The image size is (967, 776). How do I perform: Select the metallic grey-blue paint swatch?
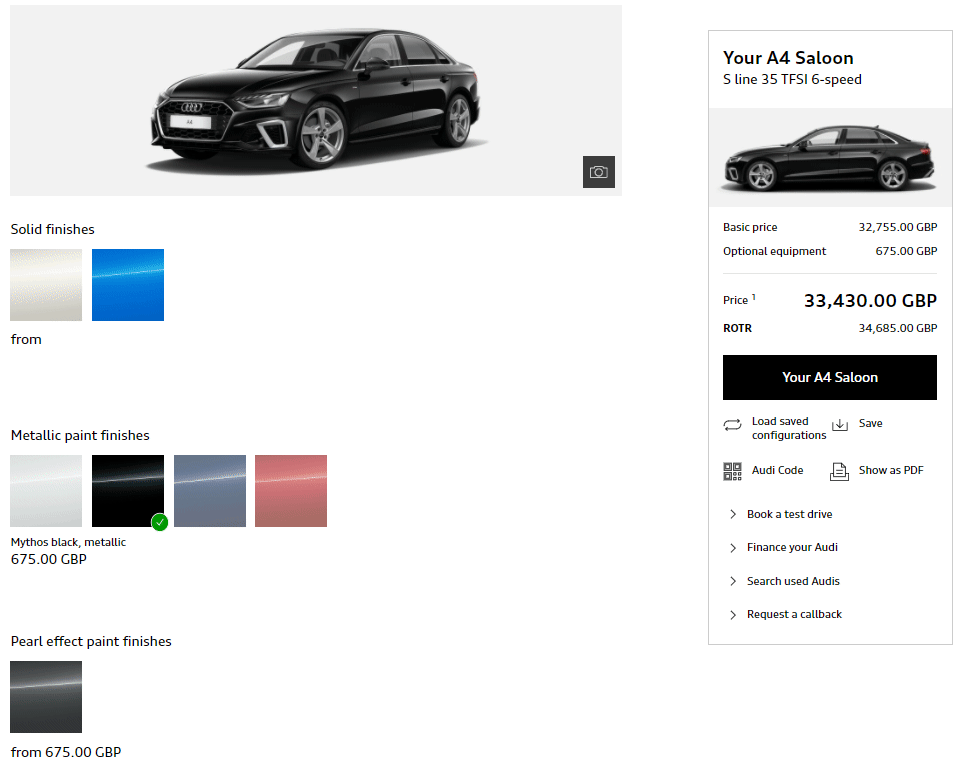[x=210, y=491]
